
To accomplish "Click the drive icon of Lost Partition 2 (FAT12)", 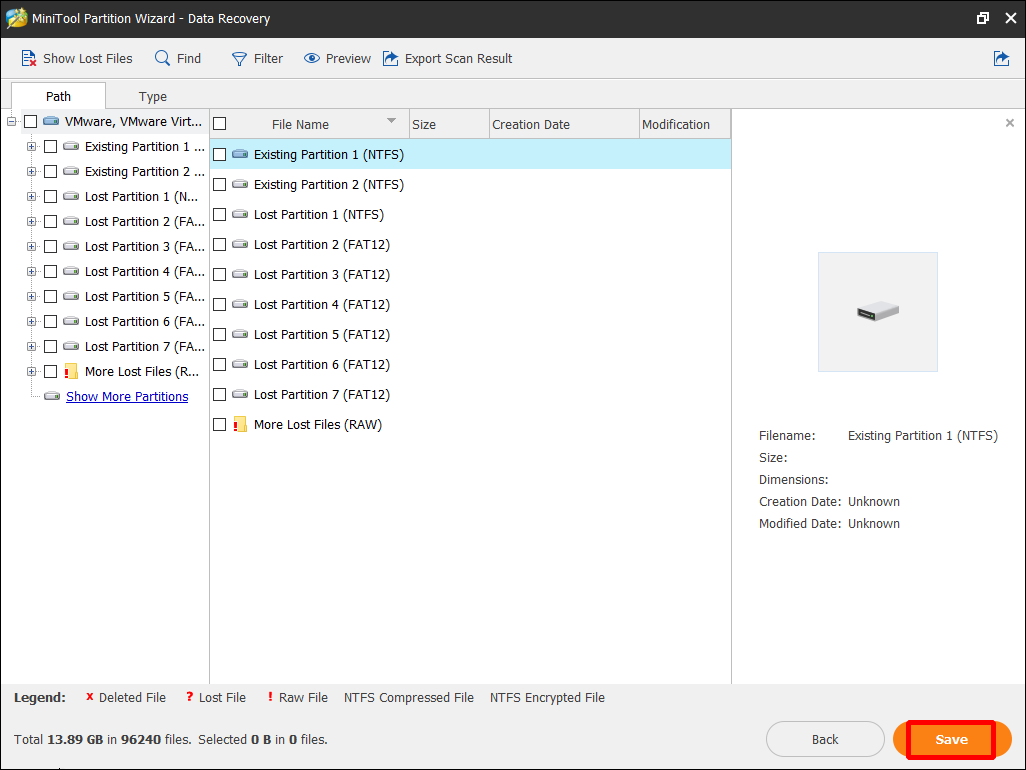I will [240, 245].
